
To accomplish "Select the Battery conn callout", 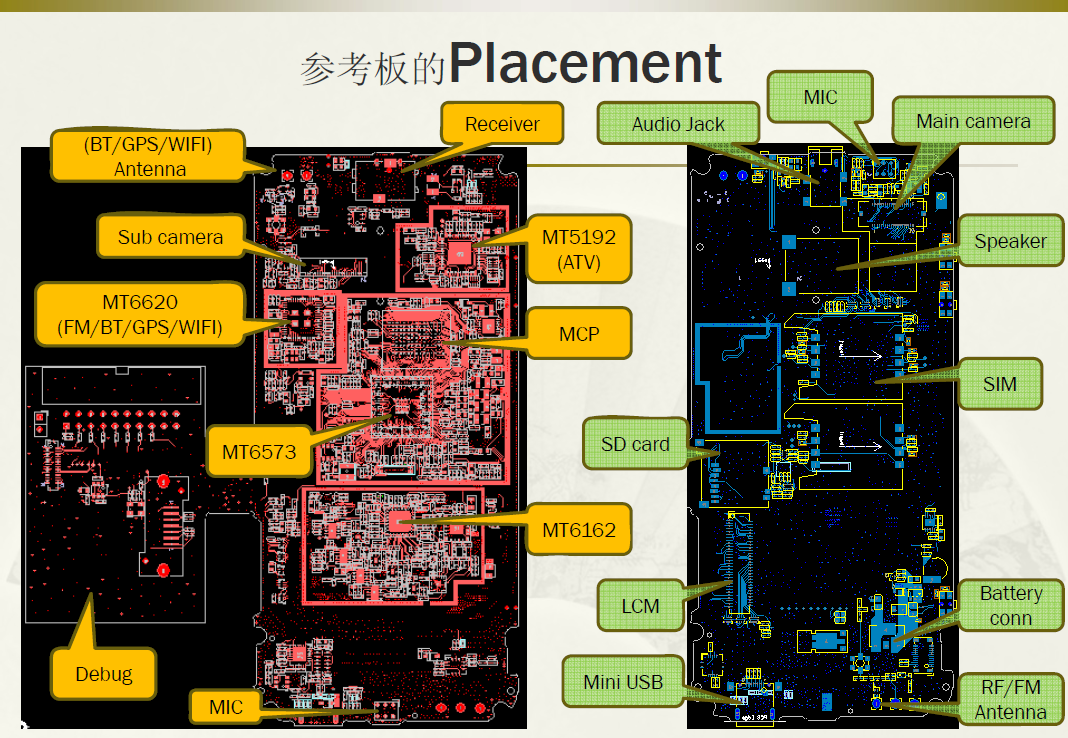I will pyautogui.click(x=1011, y=605).
